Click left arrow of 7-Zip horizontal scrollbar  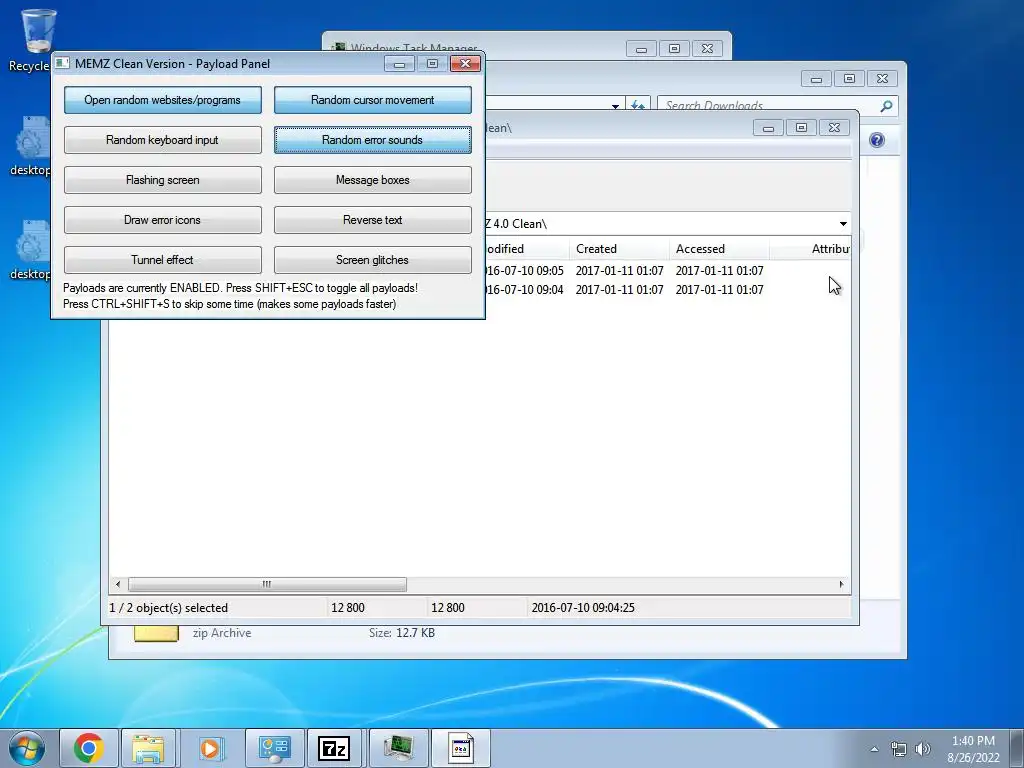pos(118,584)
